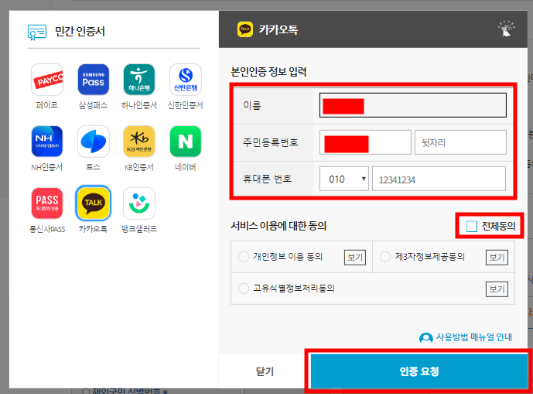
Task: Click 보기 for 제3자정보제공동의
Action: 497,257
